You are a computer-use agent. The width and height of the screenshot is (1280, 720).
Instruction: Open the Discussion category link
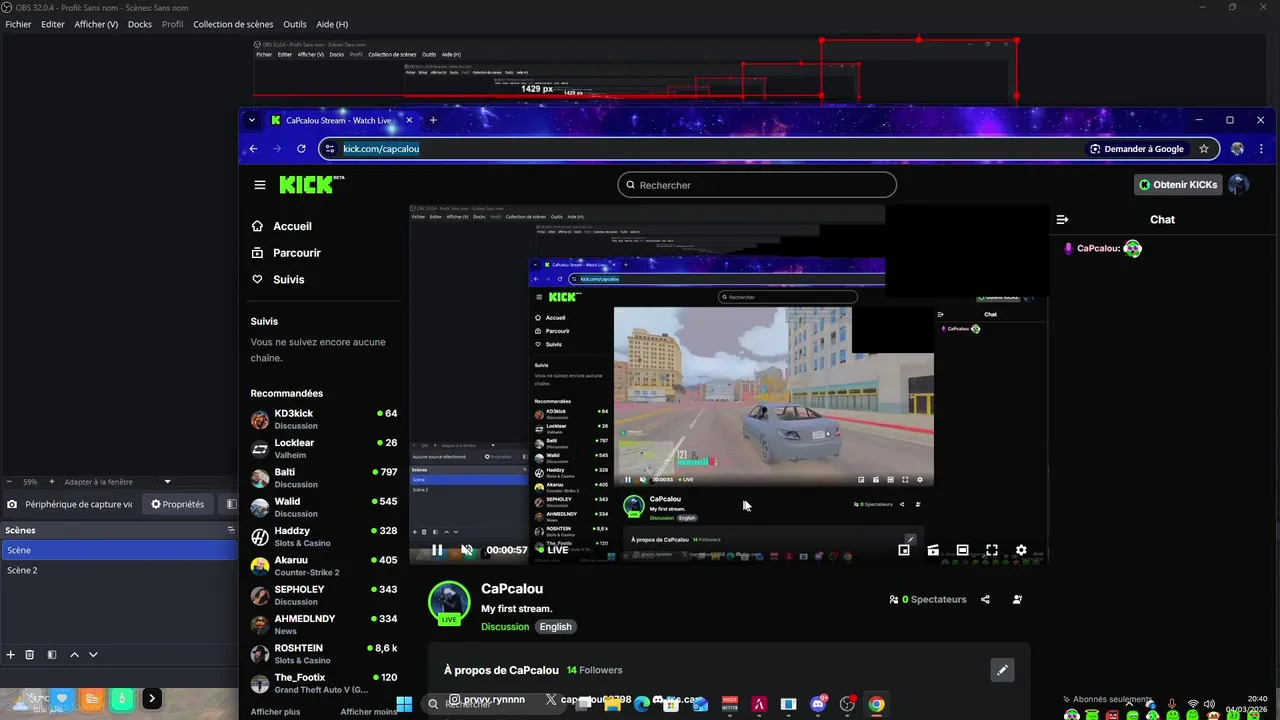tap(505, 627)
